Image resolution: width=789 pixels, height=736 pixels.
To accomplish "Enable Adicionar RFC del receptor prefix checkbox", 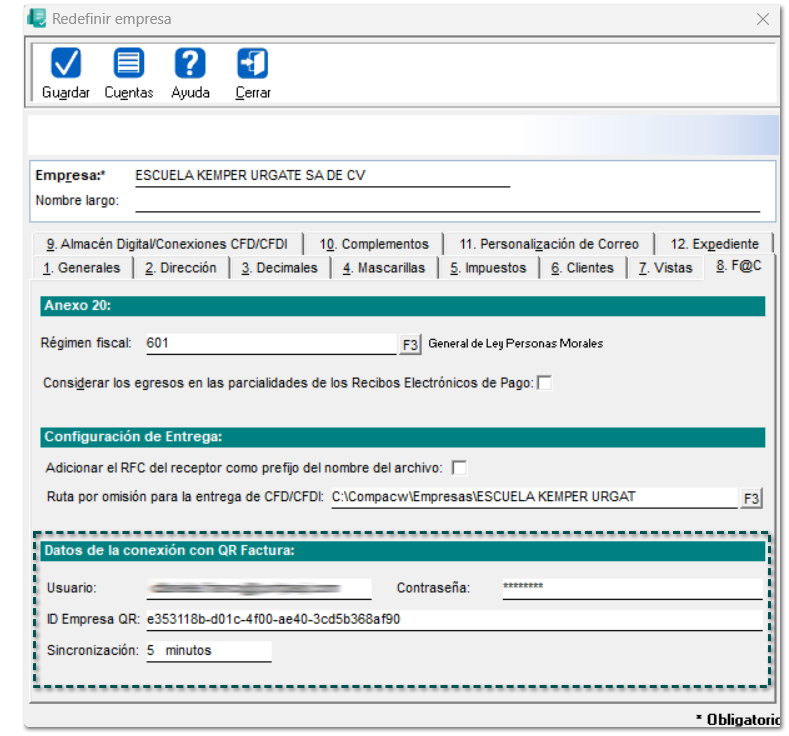I will (459, 467).
